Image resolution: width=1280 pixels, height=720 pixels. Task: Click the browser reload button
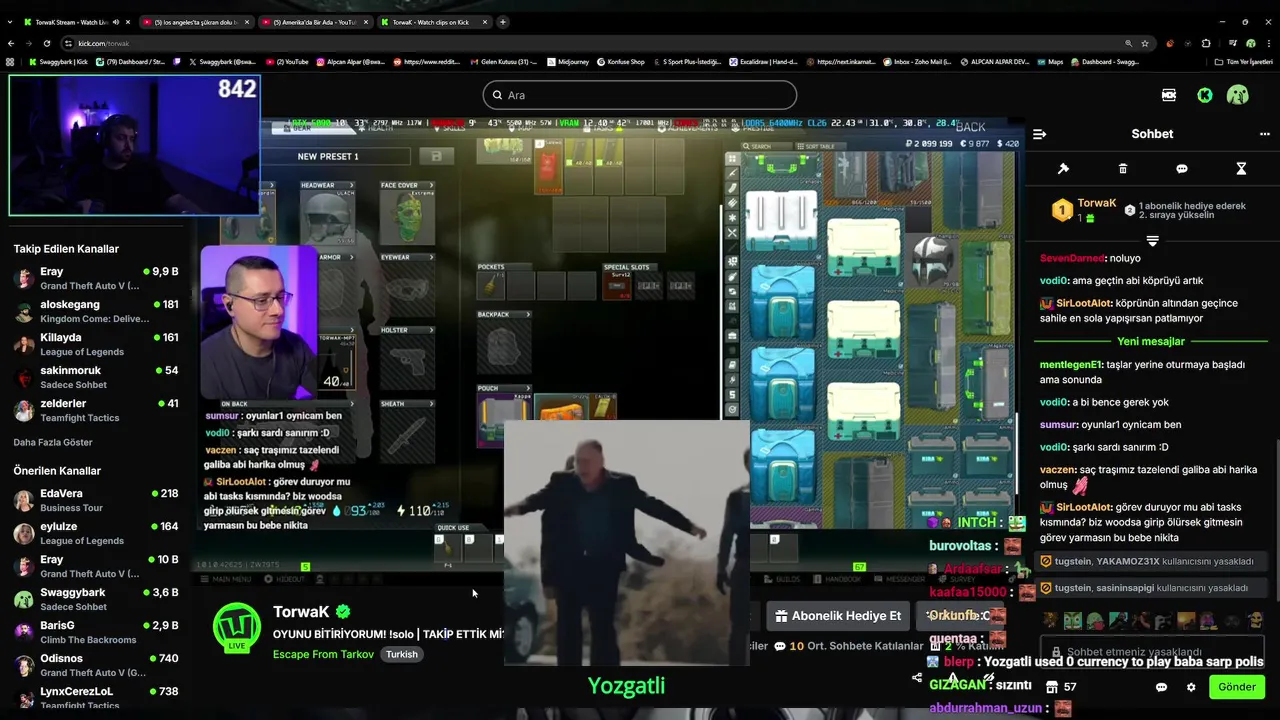47,43
